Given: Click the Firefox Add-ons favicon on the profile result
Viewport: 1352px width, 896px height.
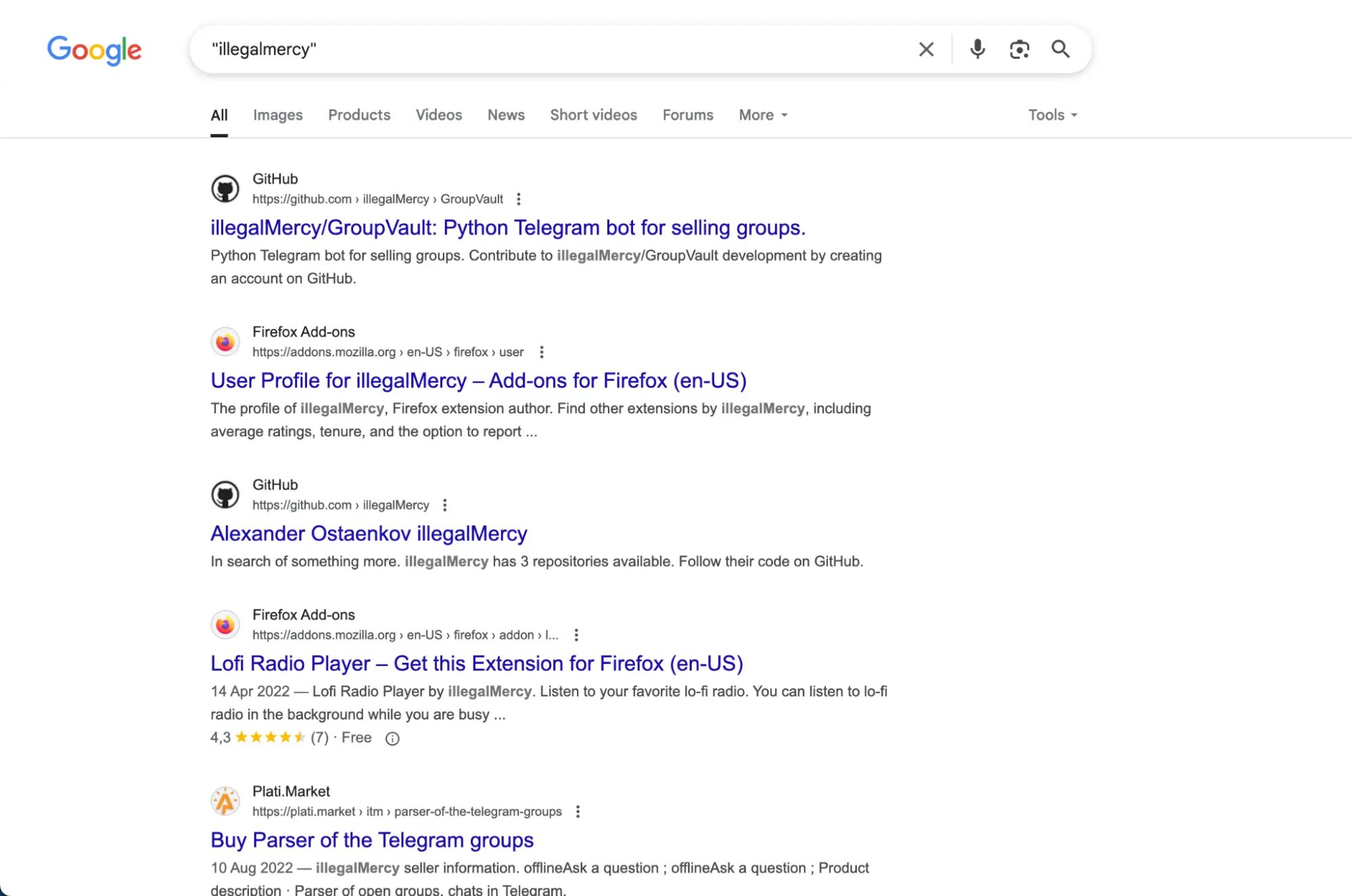Looking at the screenshot, I should click(225, 341).
